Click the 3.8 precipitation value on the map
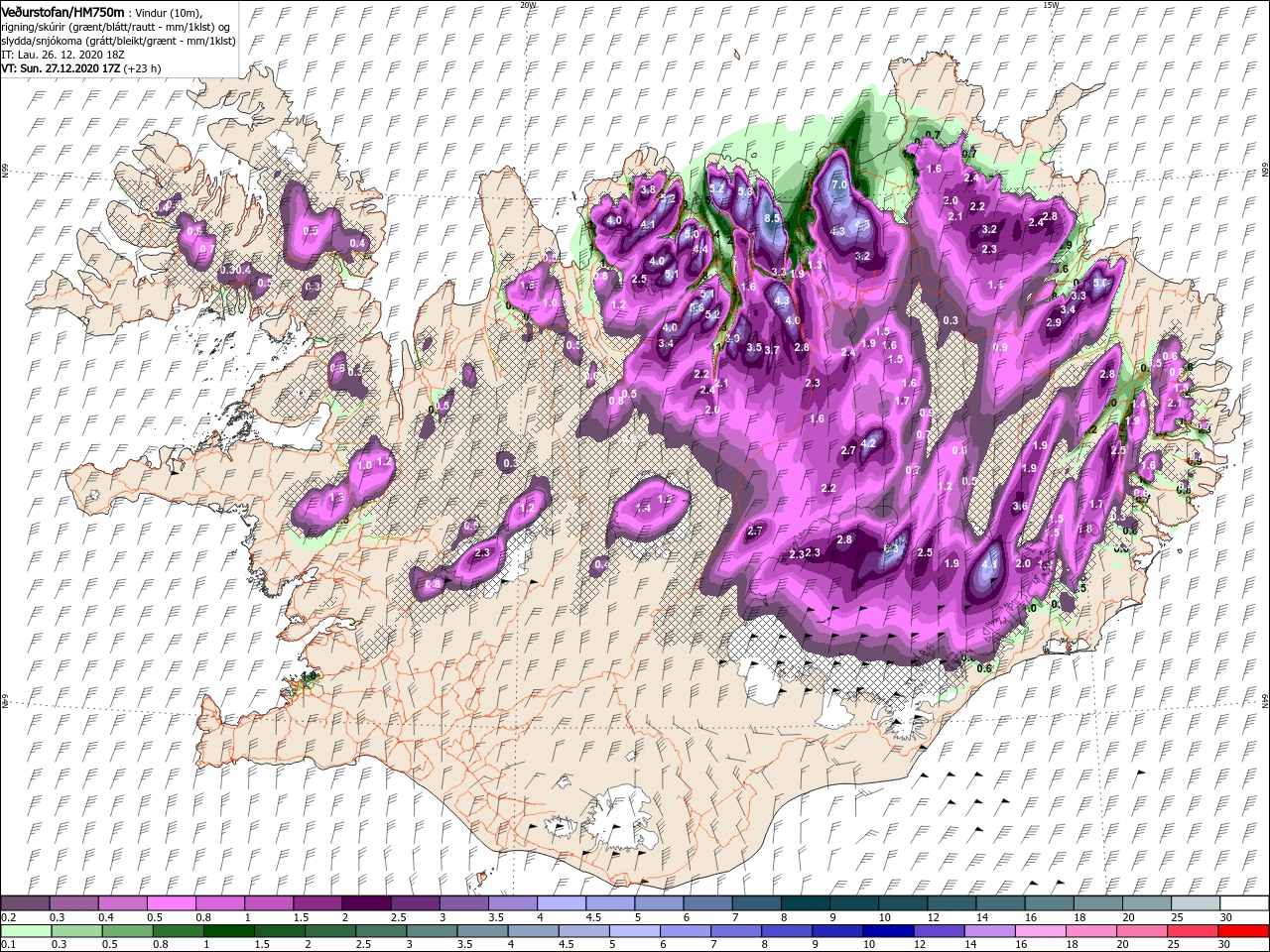Viewport: 1270px width, 952px height. click(649, 188)
